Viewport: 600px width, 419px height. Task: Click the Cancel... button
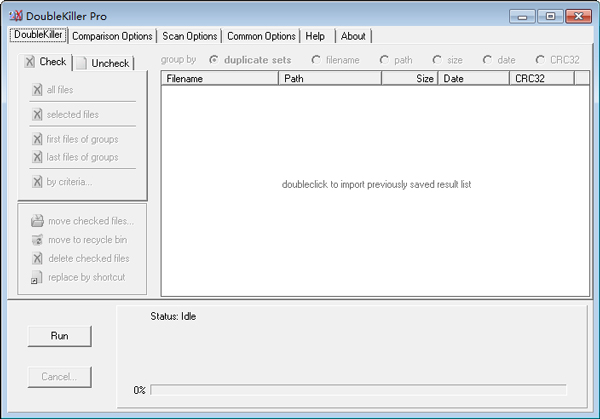point(60,377)
